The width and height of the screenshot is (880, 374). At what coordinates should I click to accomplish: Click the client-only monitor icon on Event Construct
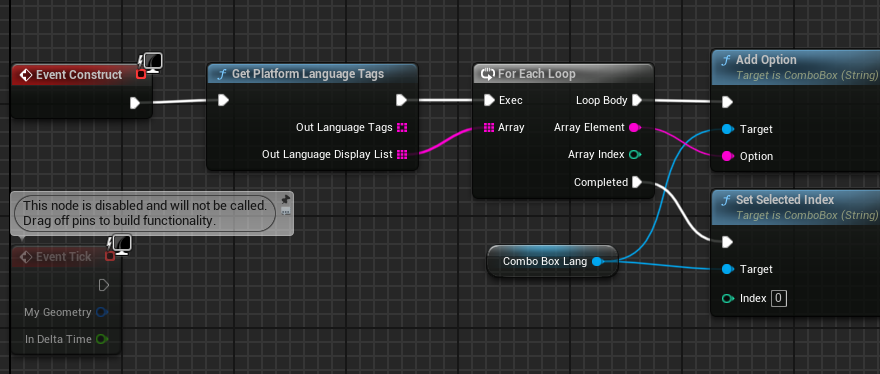tap(152, 62)
